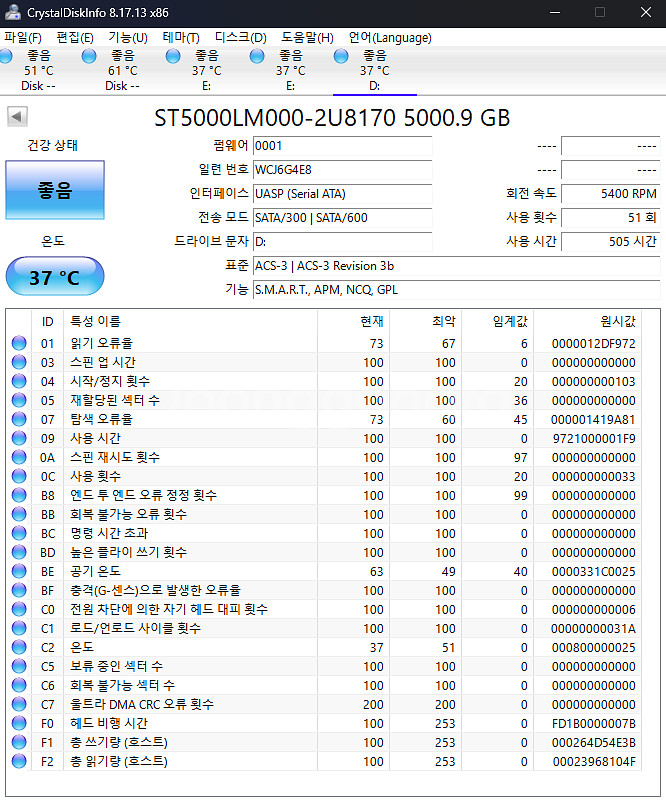Select raw value 9721000001F9
The width and height of the screenshot is (666, 803).
pyautogui.click(x=594, y=438)
